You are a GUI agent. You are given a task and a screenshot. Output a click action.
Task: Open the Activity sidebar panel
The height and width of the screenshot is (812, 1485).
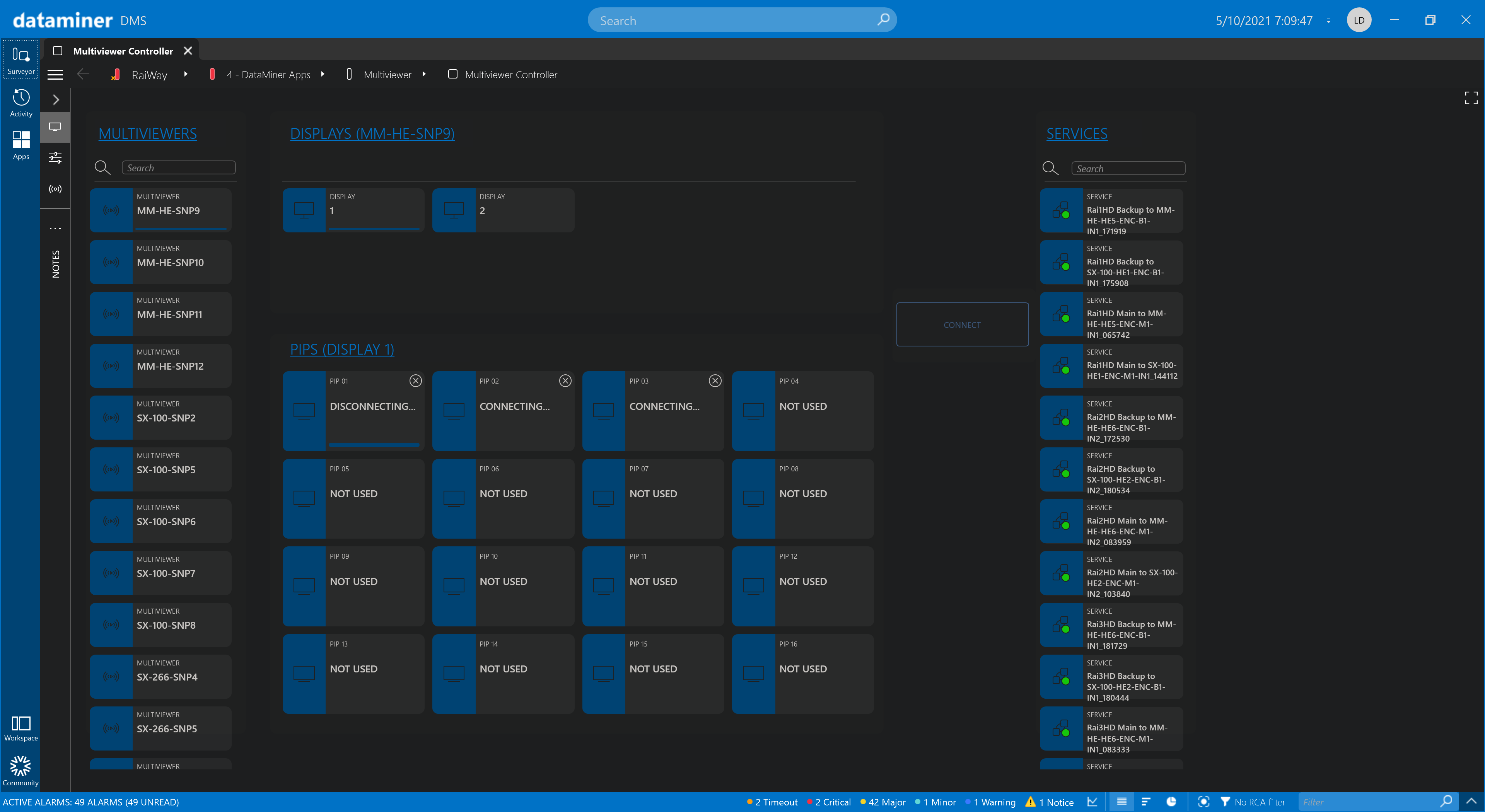(21, 102)
